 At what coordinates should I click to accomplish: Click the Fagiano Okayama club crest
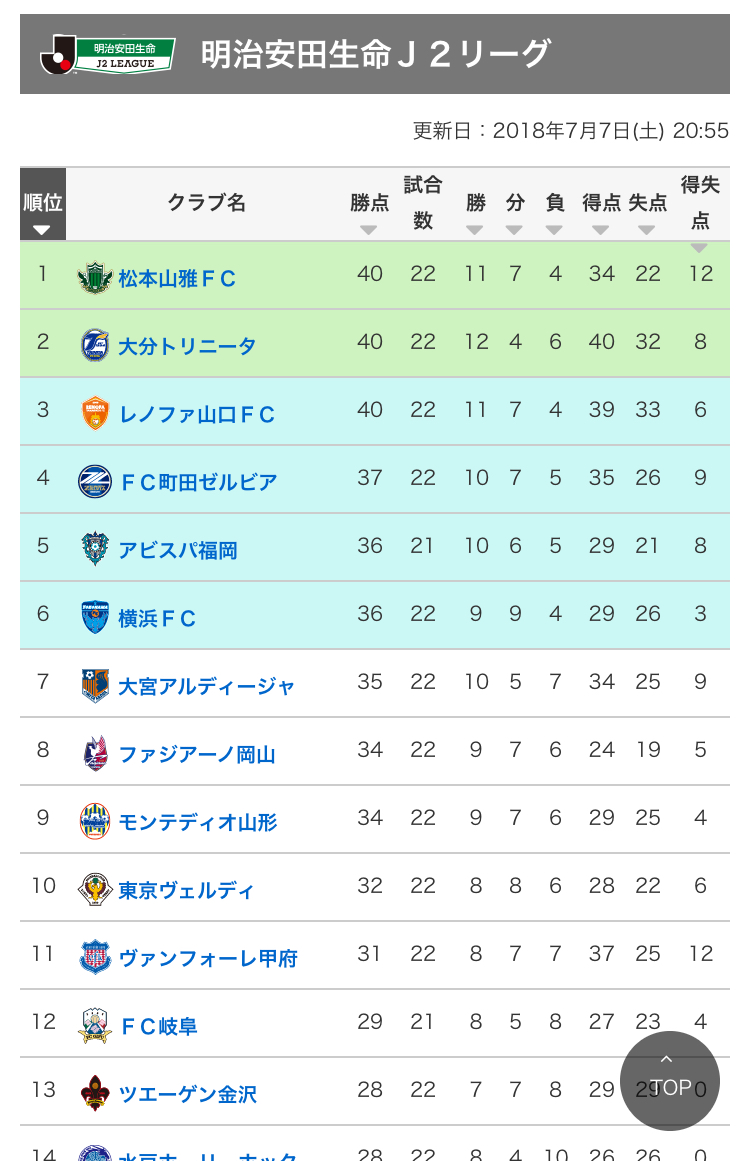(95, 753)
